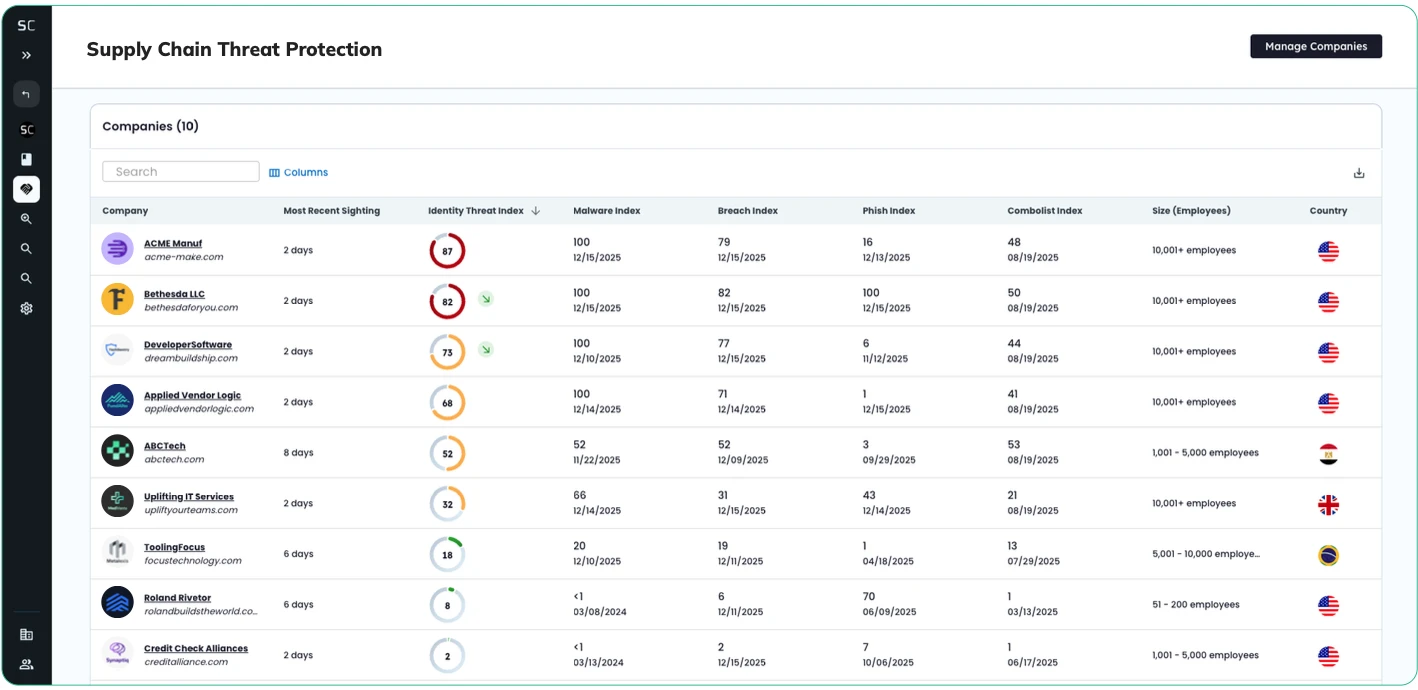Click the Manage Companies button
Image resolution: width=1418 pixels, height=690 pixels.
click(1315, 47)
